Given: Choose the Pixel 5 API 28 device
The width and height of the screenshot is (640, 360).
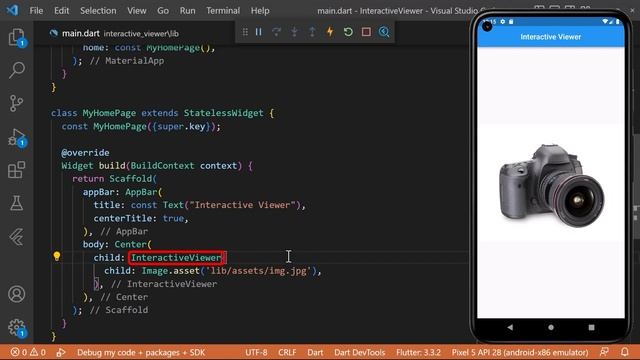Looking at the screenshot, I should [520, 352].
